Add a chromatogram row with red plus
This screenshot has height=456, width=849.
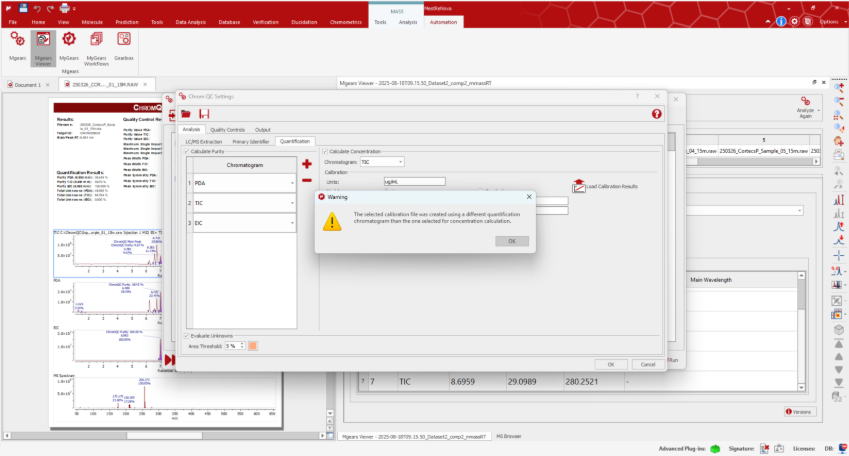point(306,164)
